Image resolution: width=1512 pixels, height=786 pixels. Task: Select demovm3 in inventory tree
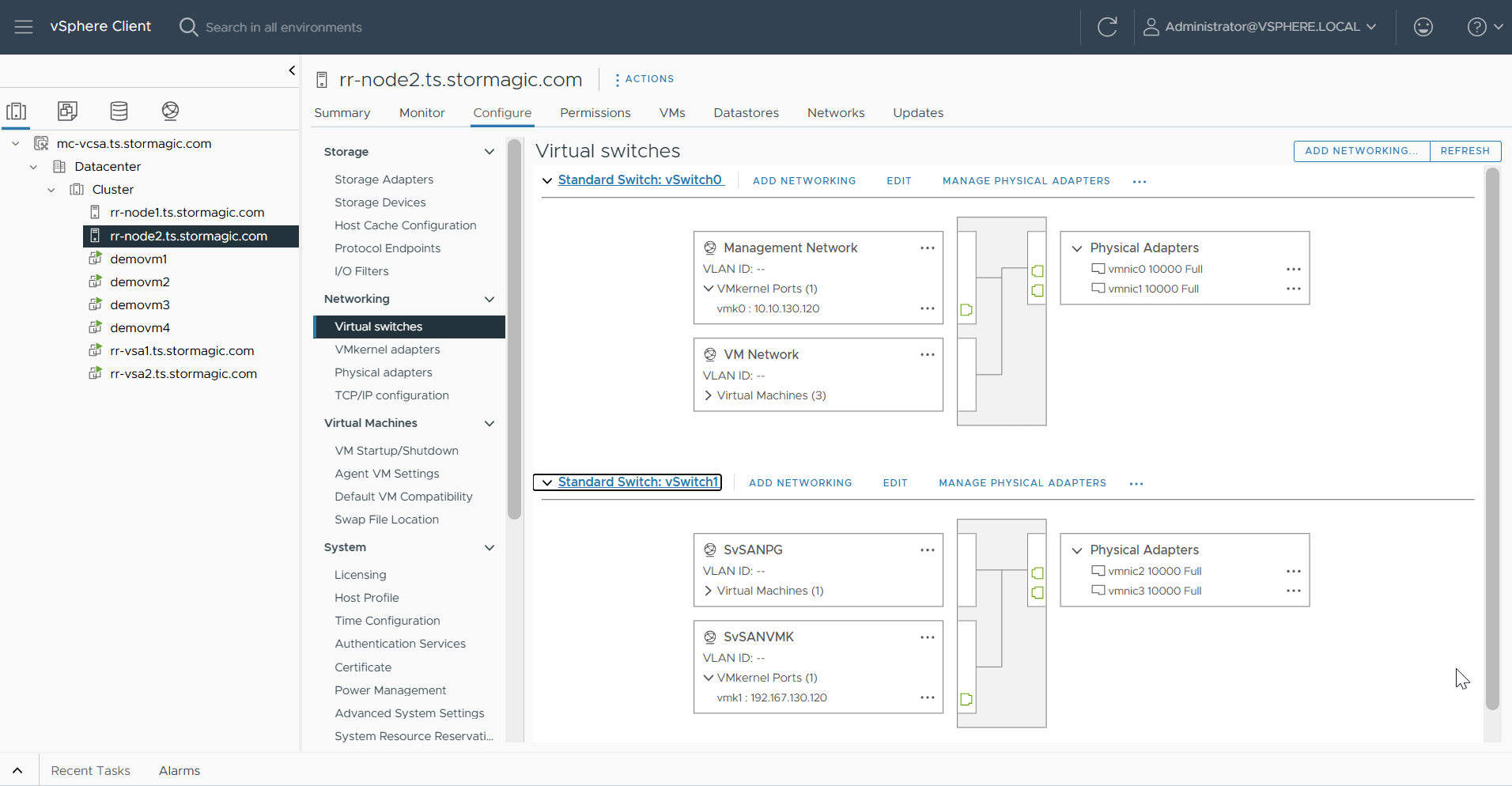pyautogui.click(x=140, y=304)
